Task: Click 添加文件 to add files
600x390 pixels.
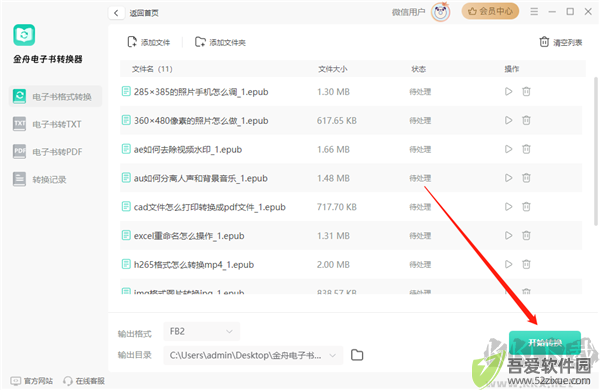Action: click(149, 42)
